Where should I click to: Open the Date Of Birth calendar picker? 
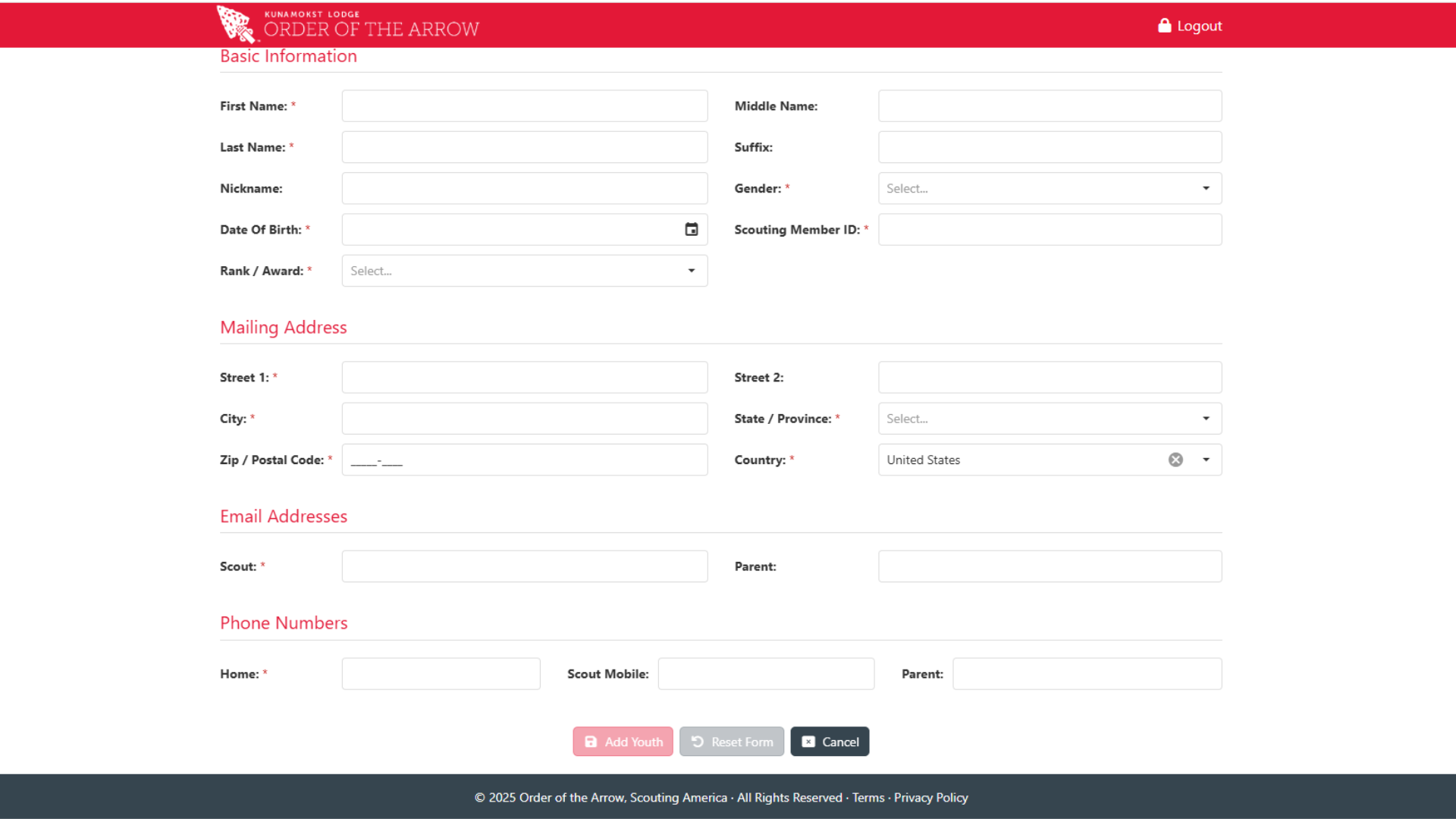pyautogui.click(x=691, y=230)
